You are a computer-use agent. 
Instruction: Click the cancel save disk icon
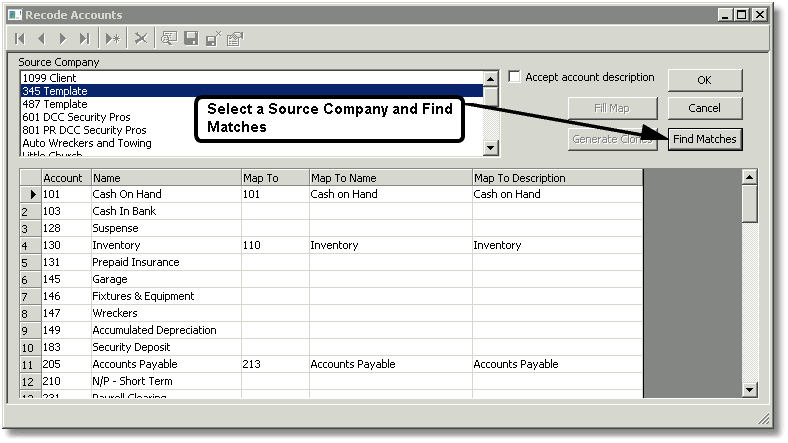(x=214, y=39)
